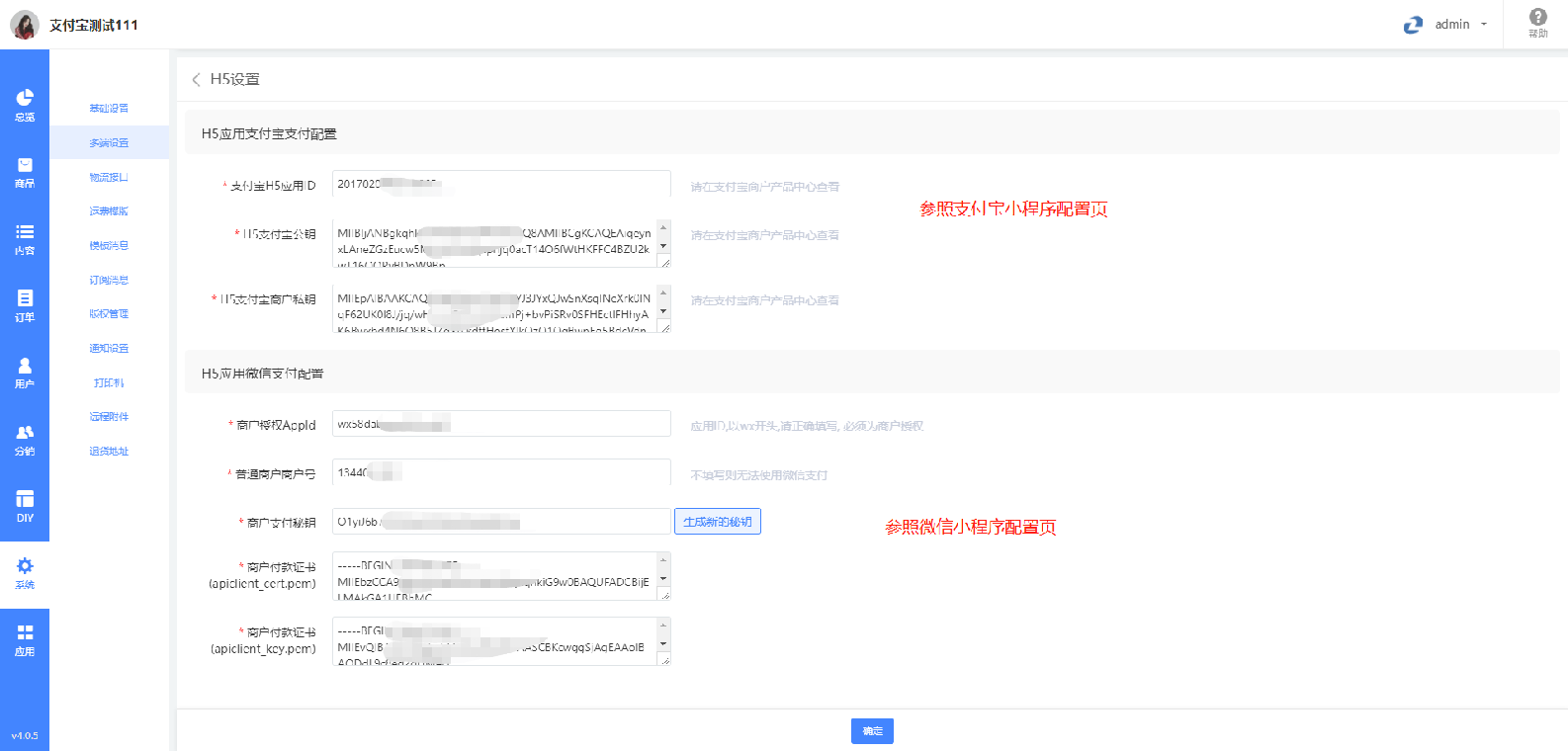Click the H5支付宝商户私钥 textarea
1568x751 pixels.
501,308
